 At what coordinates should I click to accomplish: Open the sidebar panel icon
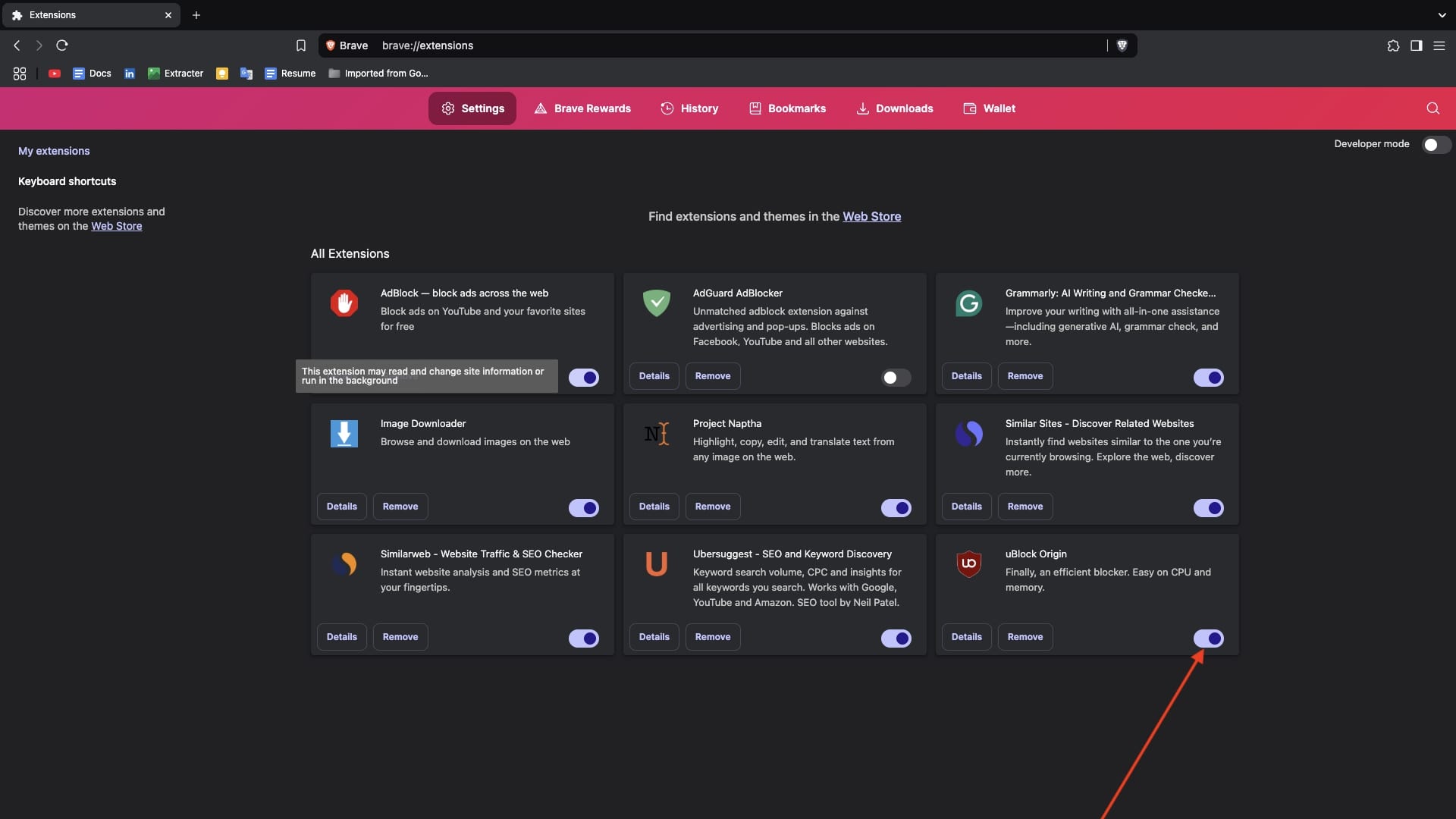1417,45
